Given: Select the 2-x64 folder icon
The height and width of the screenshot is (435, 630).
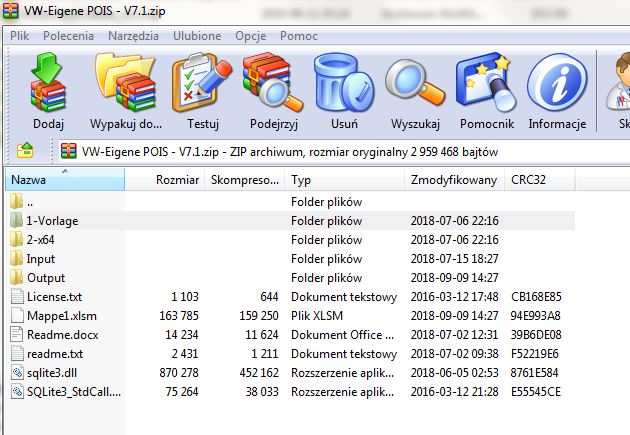Looking at the screenshot, I should tap(16, 239).
